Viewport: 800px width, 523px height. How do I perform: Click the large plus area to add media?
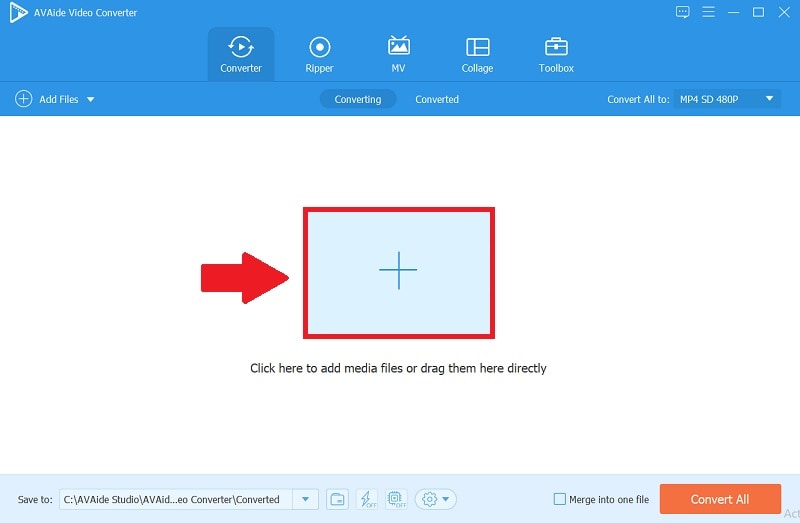[398, 272]
